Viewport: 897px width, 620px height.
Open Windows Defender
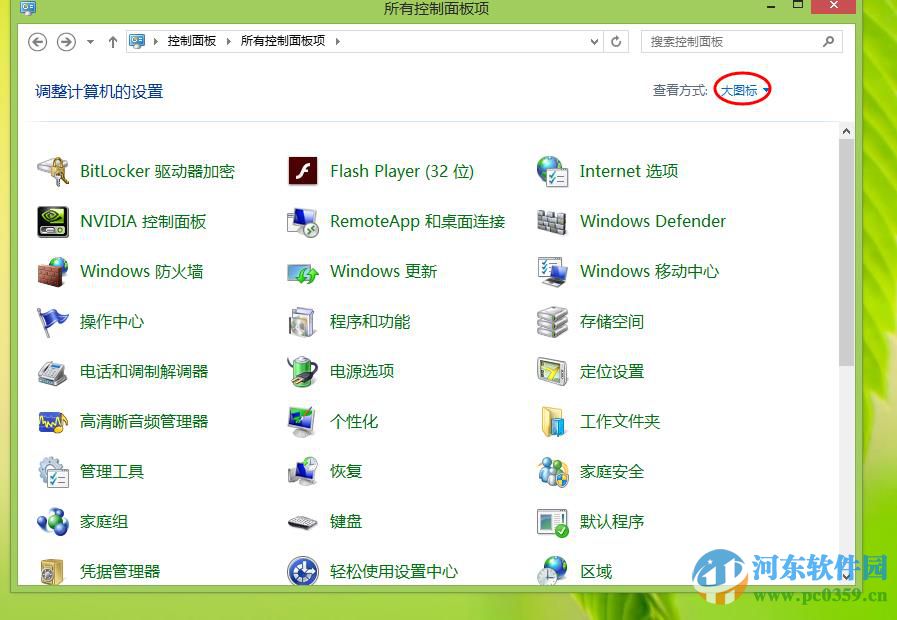point(652,221)
